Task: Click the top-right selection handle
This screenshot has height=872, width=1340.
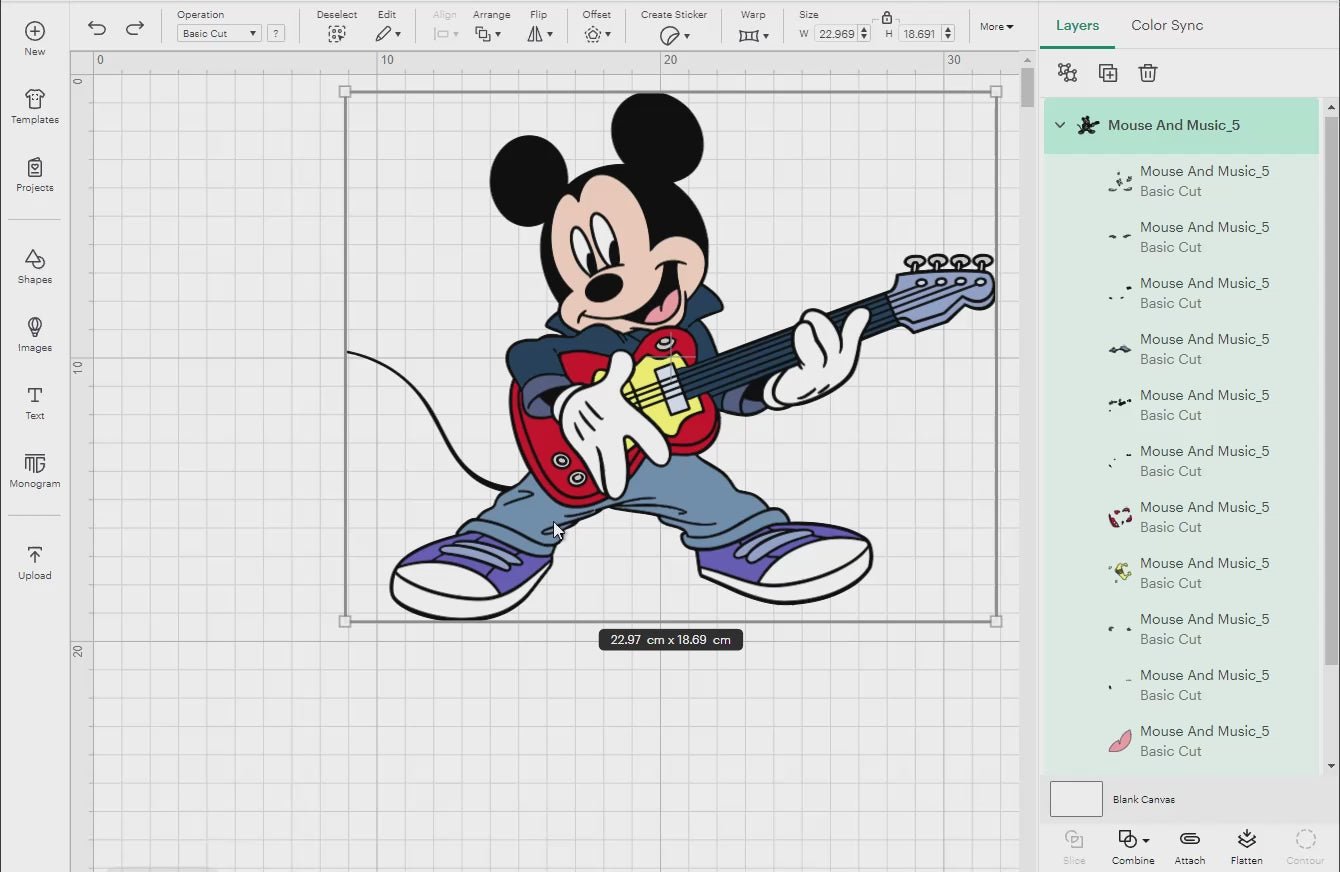Action: [996, 91]
